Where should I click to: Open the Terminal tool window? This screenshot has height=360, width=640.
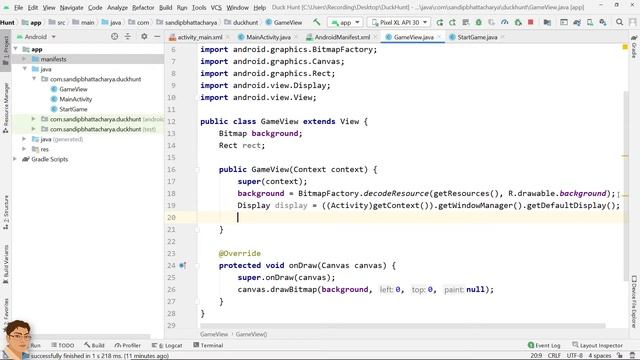(x=208, y=345)
